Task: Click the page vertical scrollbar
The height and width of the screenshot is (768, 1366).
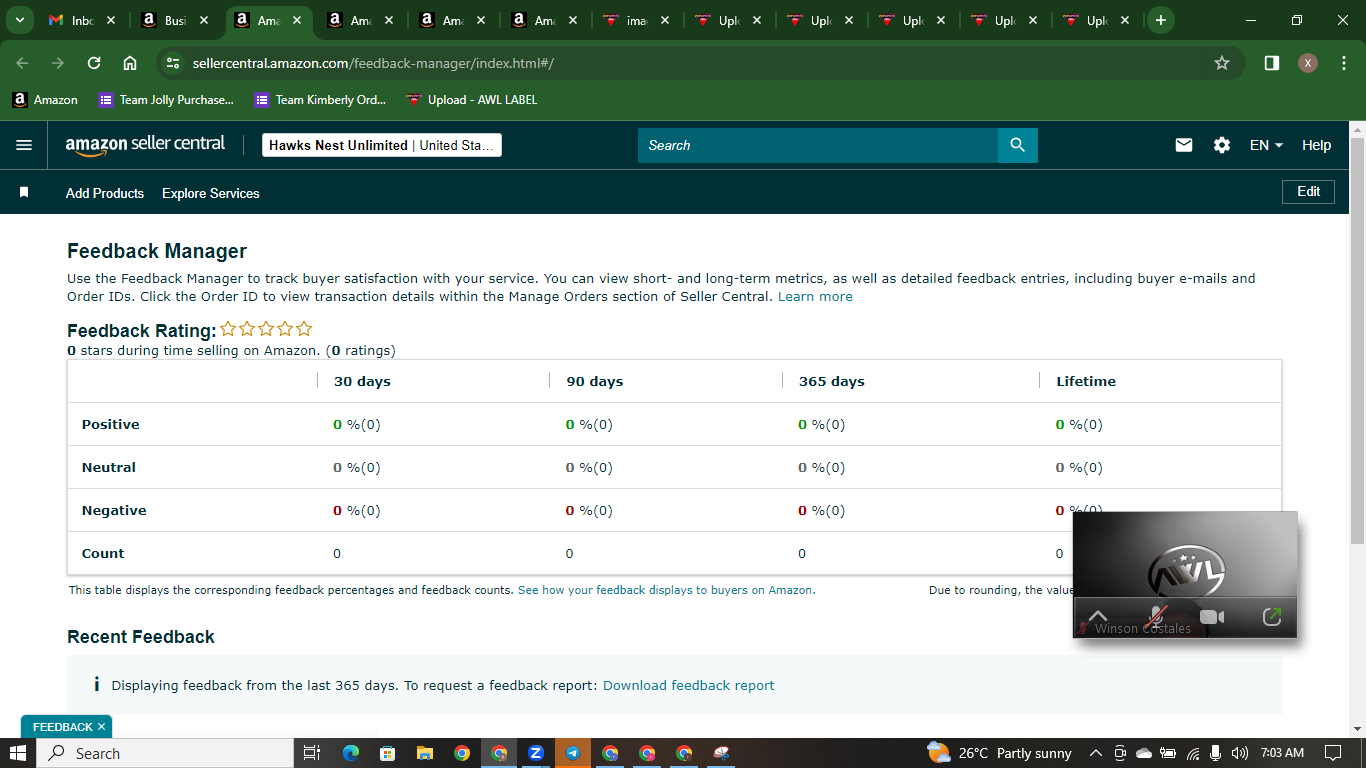Action: [1357, 340]
